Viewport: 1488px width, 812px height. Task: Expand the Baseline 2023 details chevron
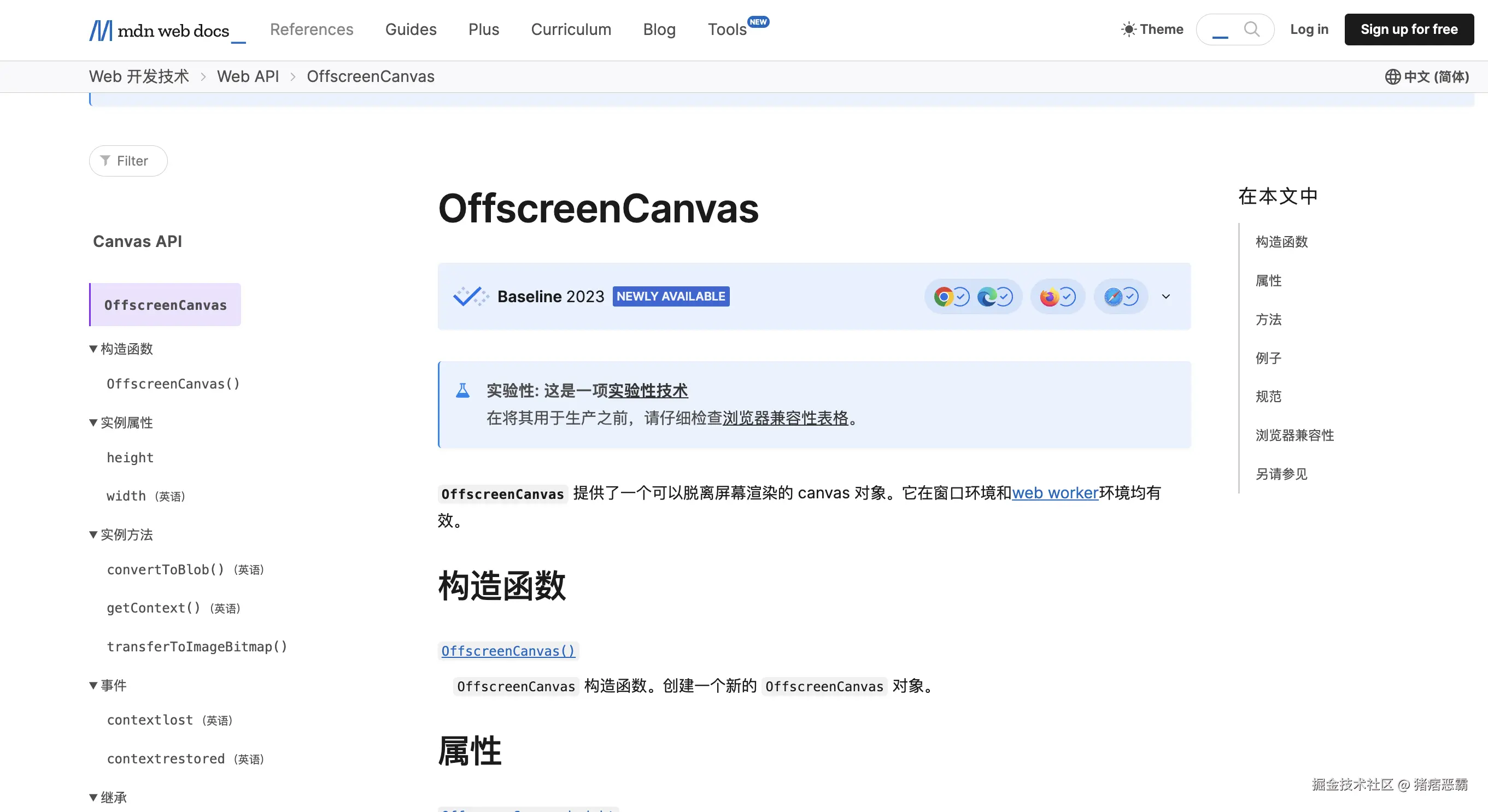point(1165,297)
